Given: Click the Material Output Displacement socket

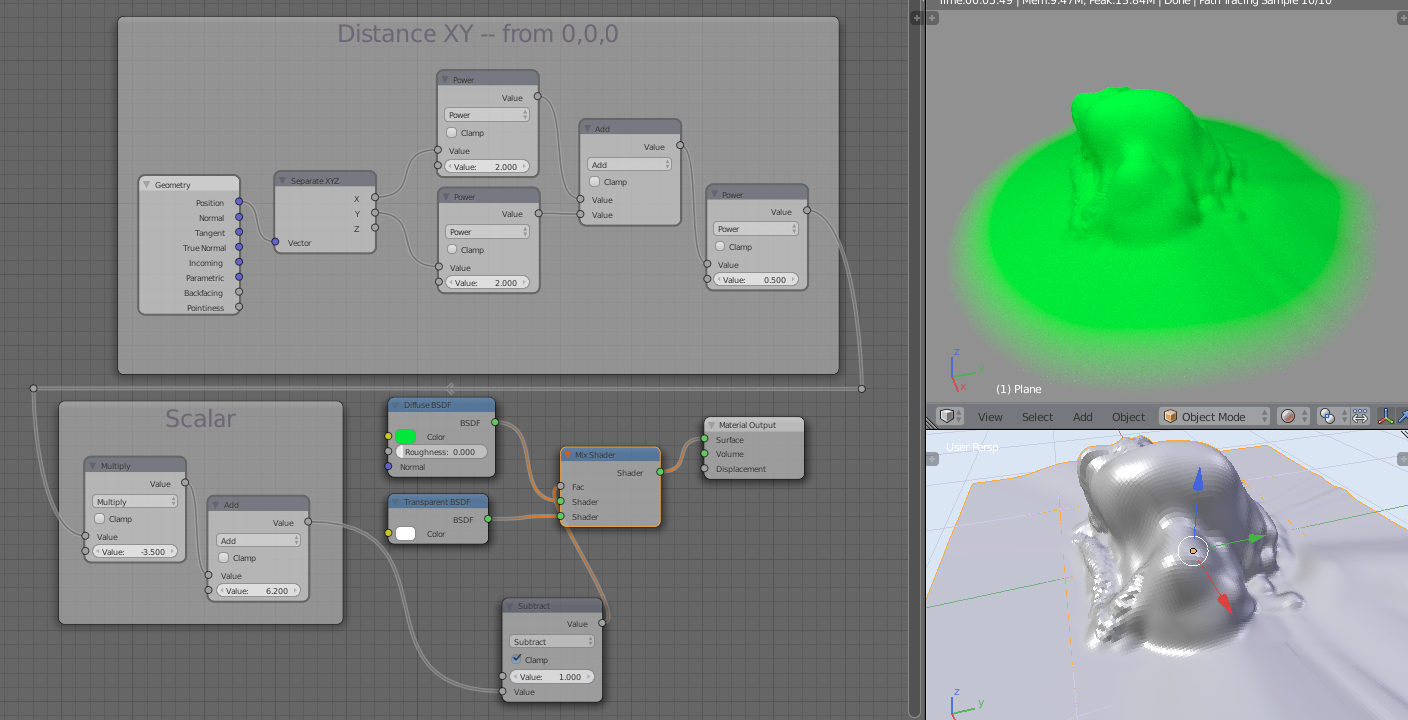Looking at the screenshot, I should click(704, 468).
